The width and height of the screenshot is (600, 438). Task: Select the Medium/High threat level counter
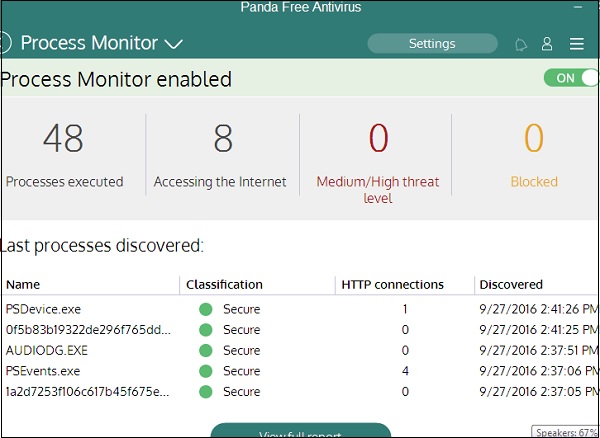[378, 158]
